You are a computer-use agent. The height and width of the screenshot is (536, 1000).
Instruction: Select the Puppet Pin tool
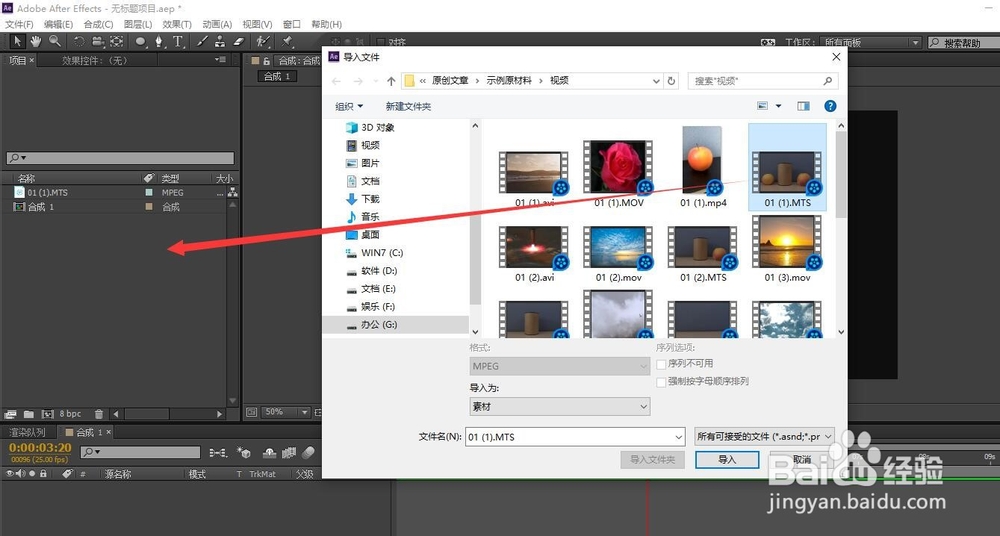coord(287,41)
